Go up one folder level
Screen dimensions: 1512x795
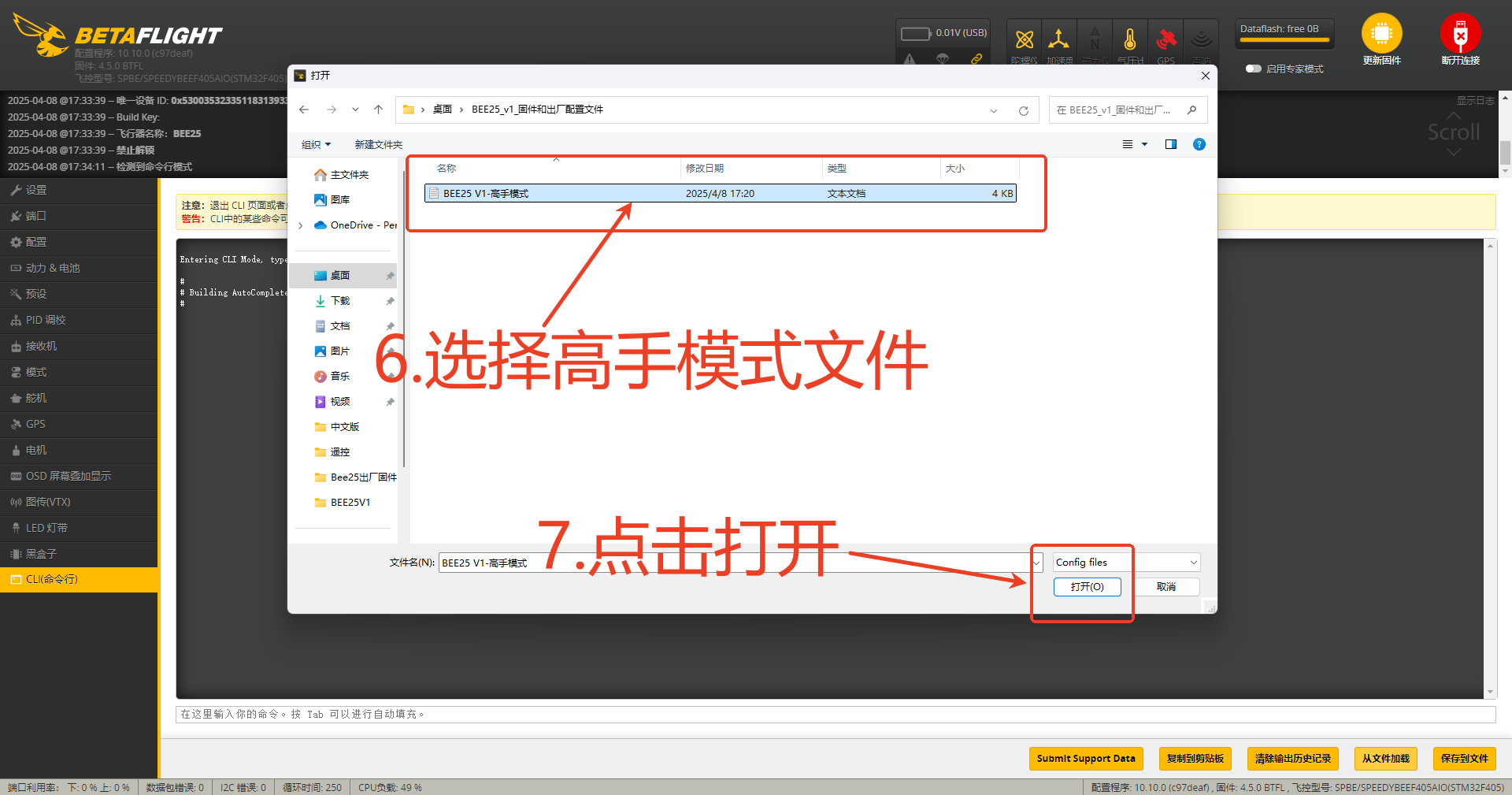pos(378,110)
